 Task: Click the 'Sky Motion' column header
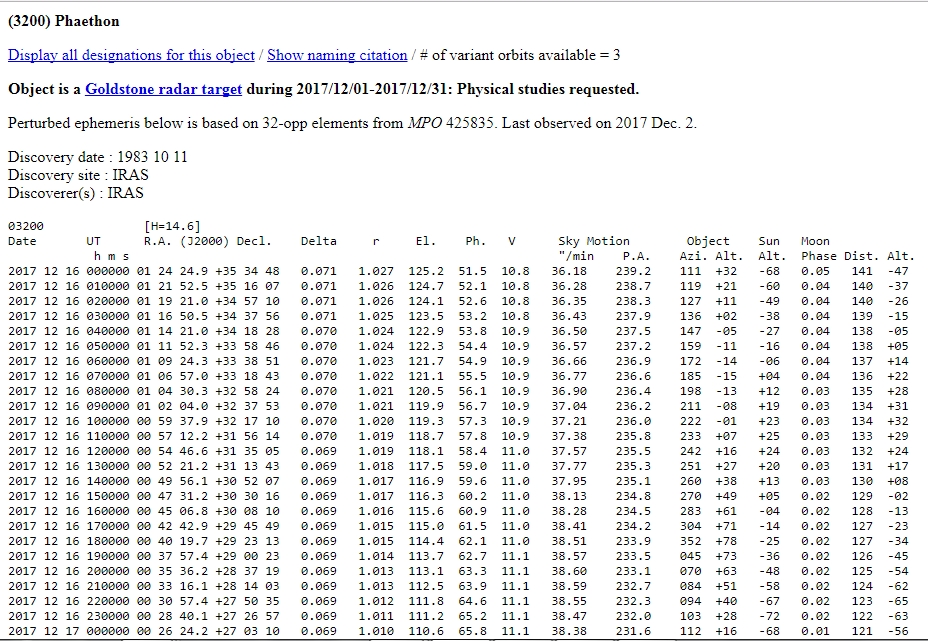pyautogui.click(x=593, y=241)
